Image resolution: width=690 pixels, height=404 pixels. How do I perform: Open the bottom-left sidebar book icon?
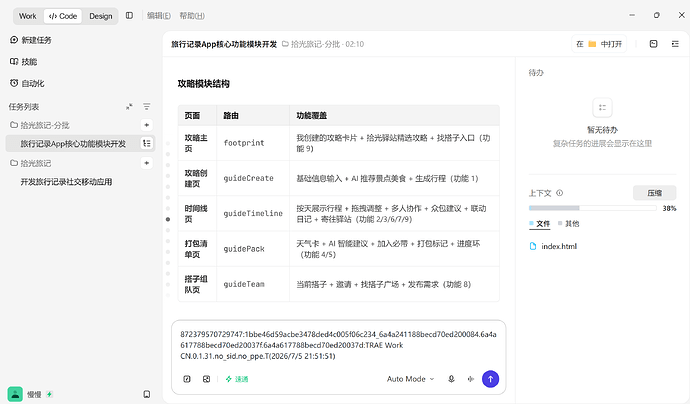(147, 394)
